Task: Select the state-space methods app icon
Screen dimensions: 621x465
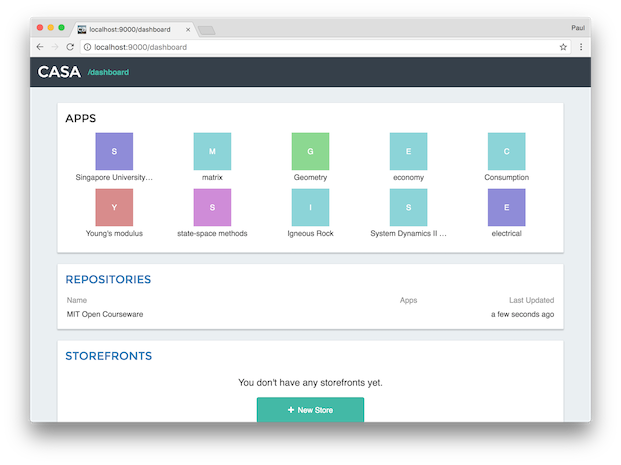Action: click(212, 207)
